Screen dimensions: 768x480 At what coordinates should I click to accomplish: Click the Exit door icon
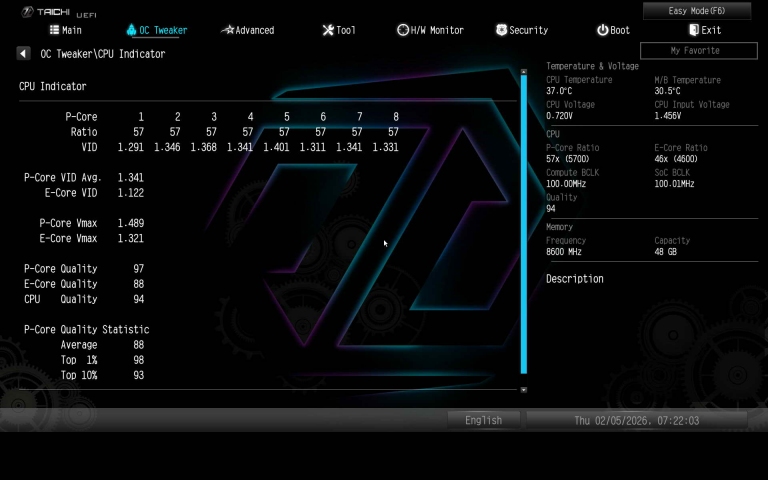click(693, 30)
